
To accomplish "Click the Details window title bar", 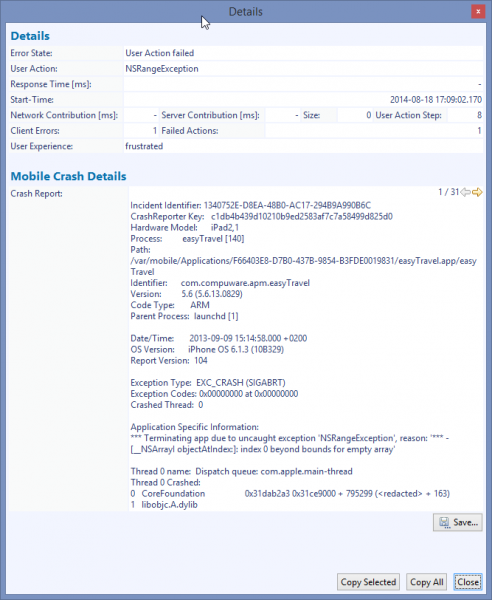I will (246, 11).
